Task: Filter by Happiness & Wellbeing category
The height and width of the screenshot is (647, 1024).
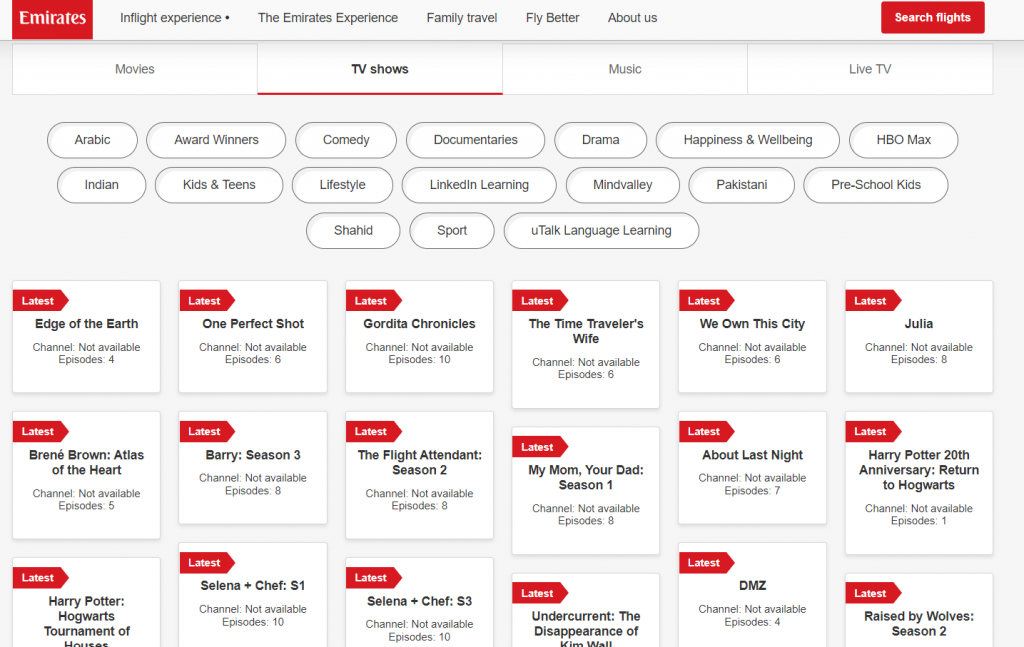Action: tap(748, 140)
